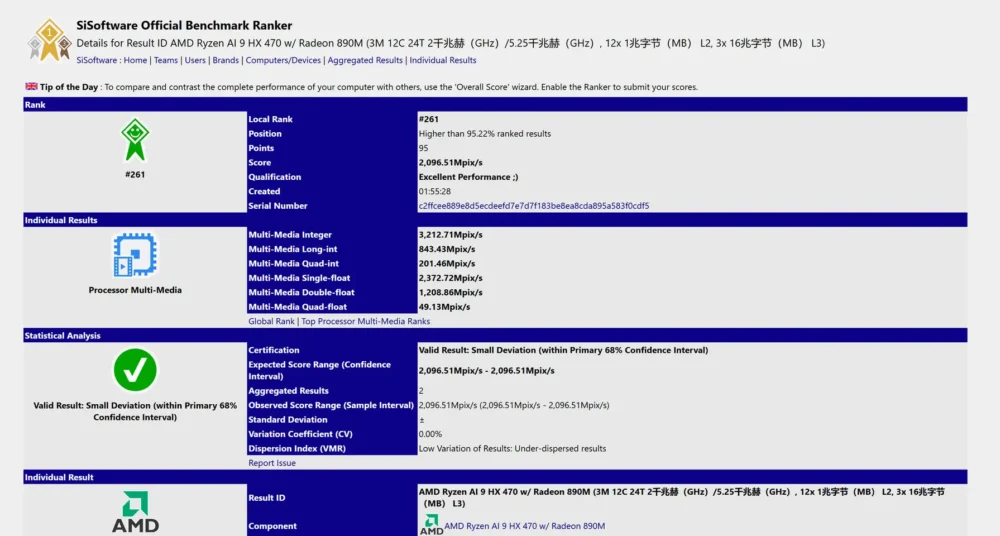This screenshot has width=1000, height=536.
Task: Click the Created time 01:55:28
Action: (434, 191)
